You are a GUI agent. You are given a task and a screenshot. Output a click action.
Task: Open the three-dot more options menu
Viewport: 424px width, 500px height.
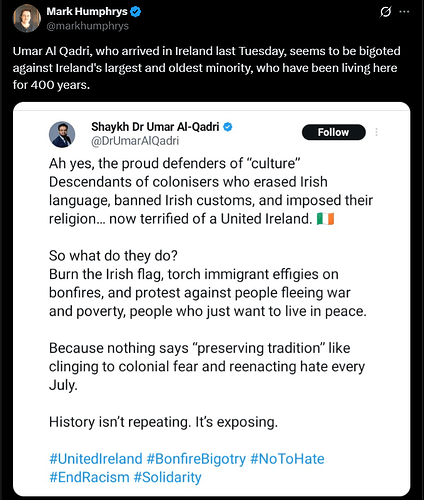tap(404, 12)
